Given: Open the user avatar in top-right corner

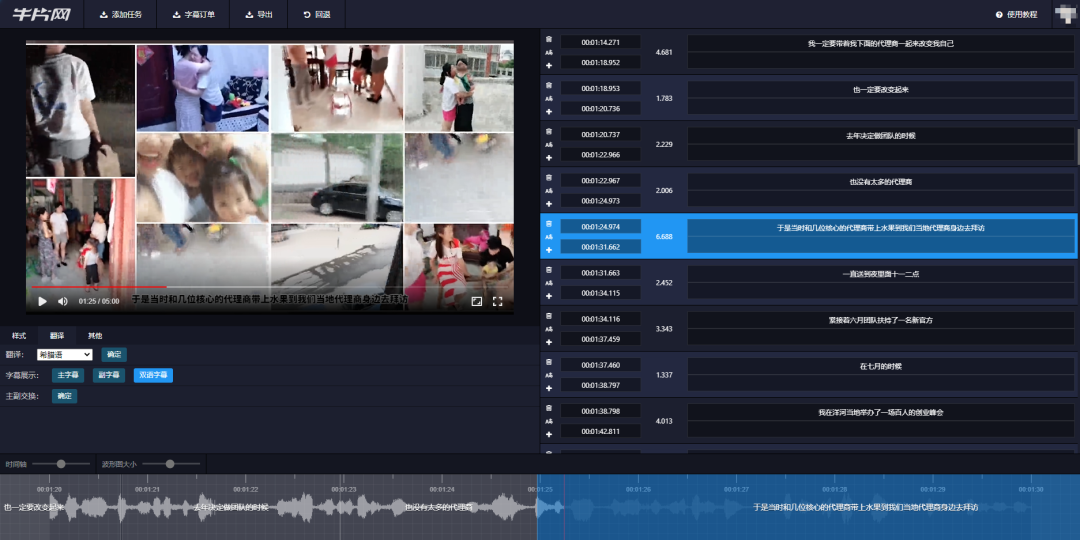Looking at the screenshot, I should [1065, 14].
